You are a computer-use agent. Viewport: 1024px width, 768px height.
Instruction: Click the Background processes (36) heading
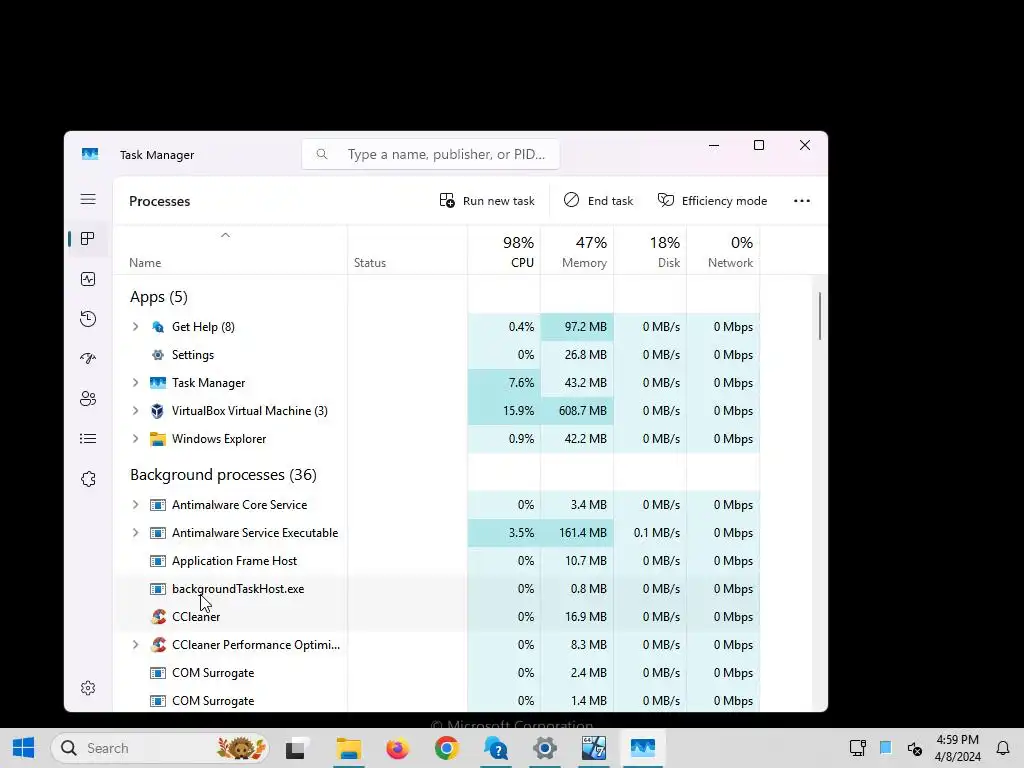[x=223, y=475]
